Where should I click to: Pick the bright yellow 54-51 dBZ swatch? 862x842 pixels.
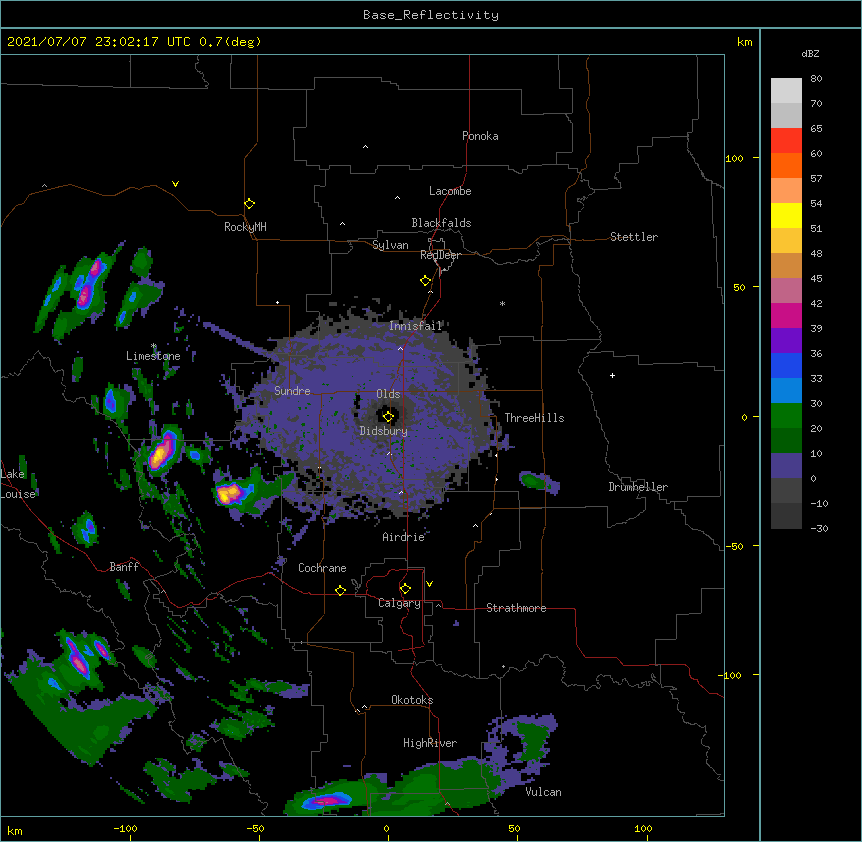[786, 215]
